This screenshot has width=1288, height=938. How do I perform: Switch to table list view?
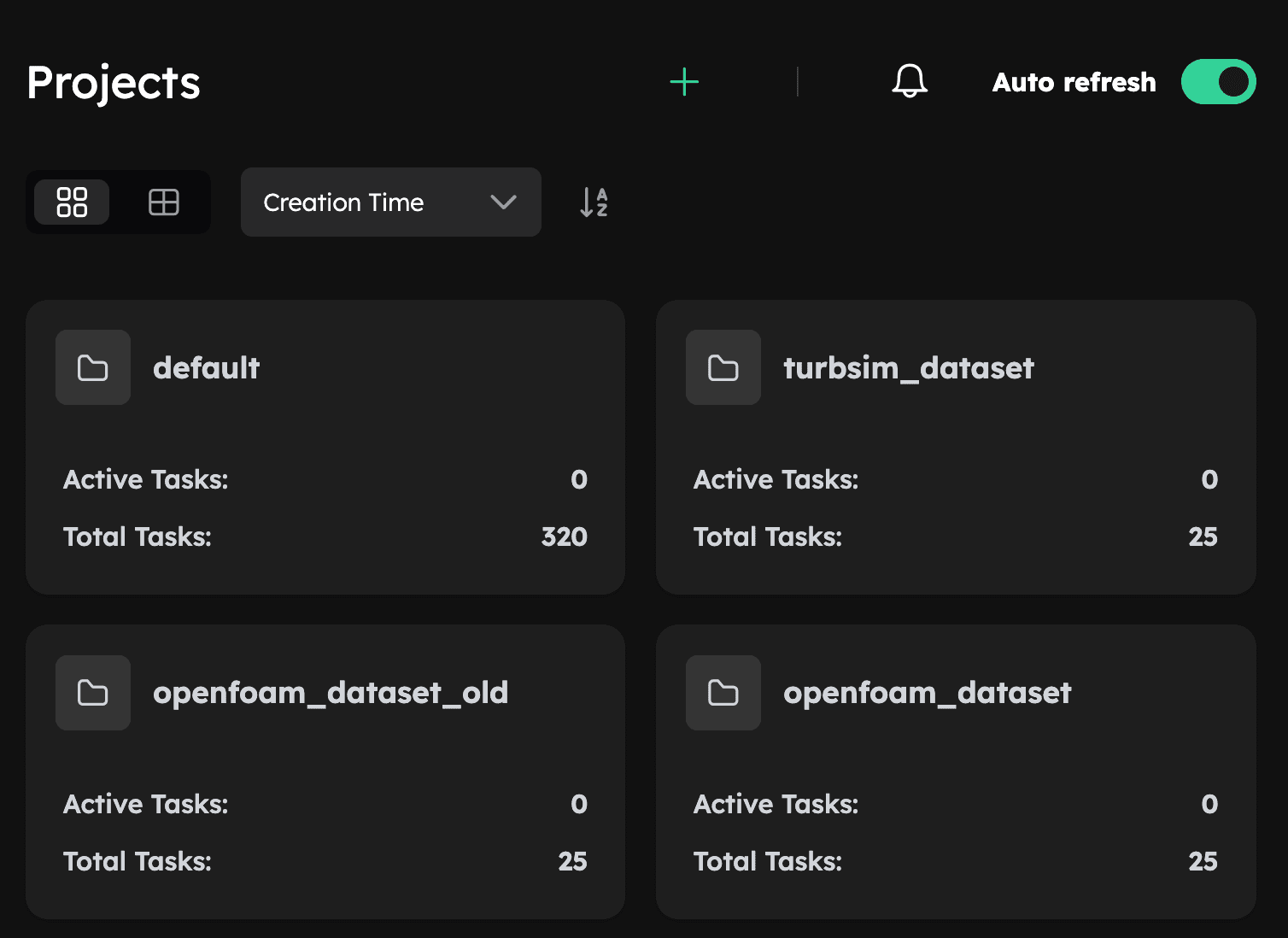163,202
